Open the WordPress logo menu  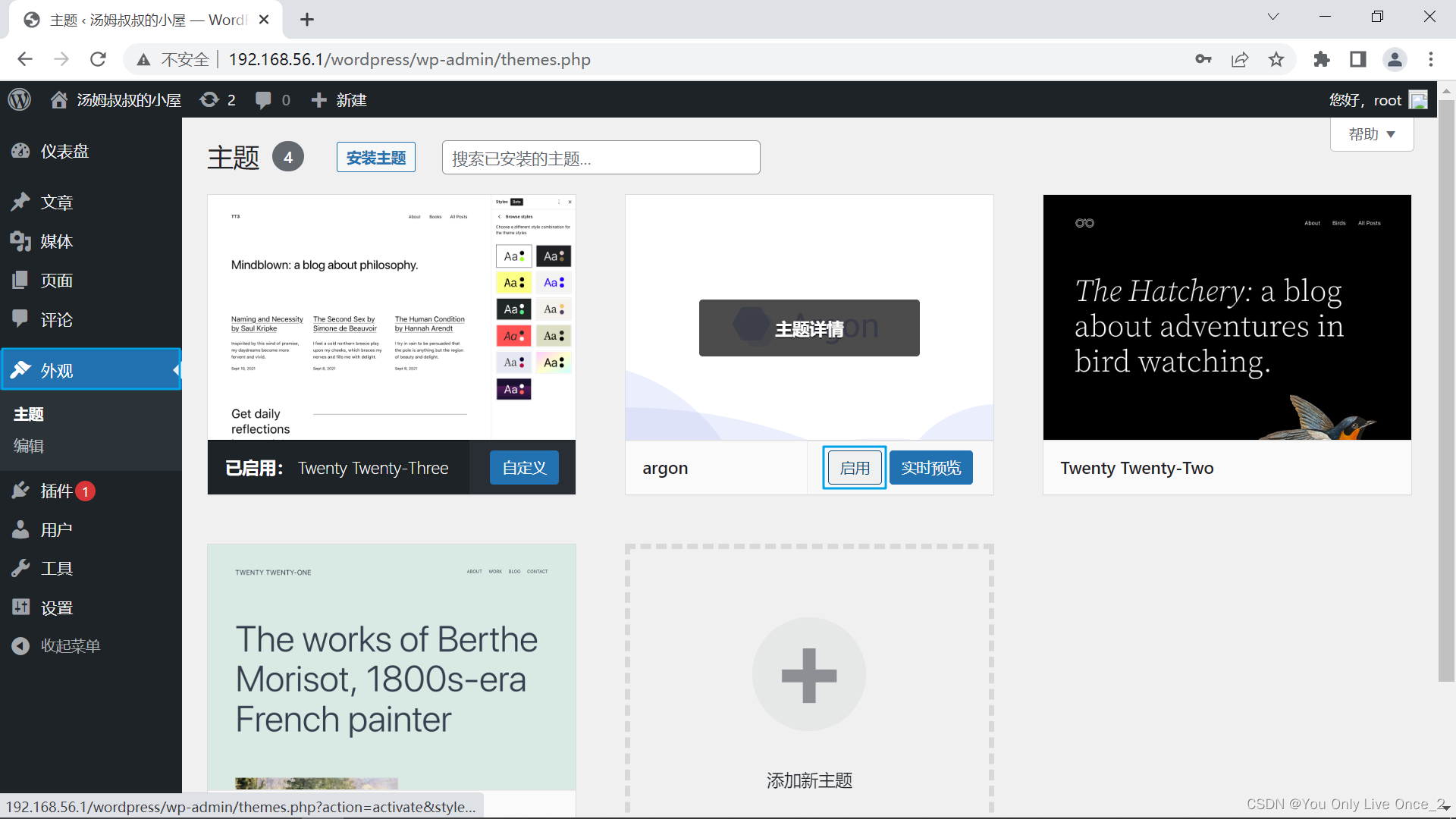20,100
